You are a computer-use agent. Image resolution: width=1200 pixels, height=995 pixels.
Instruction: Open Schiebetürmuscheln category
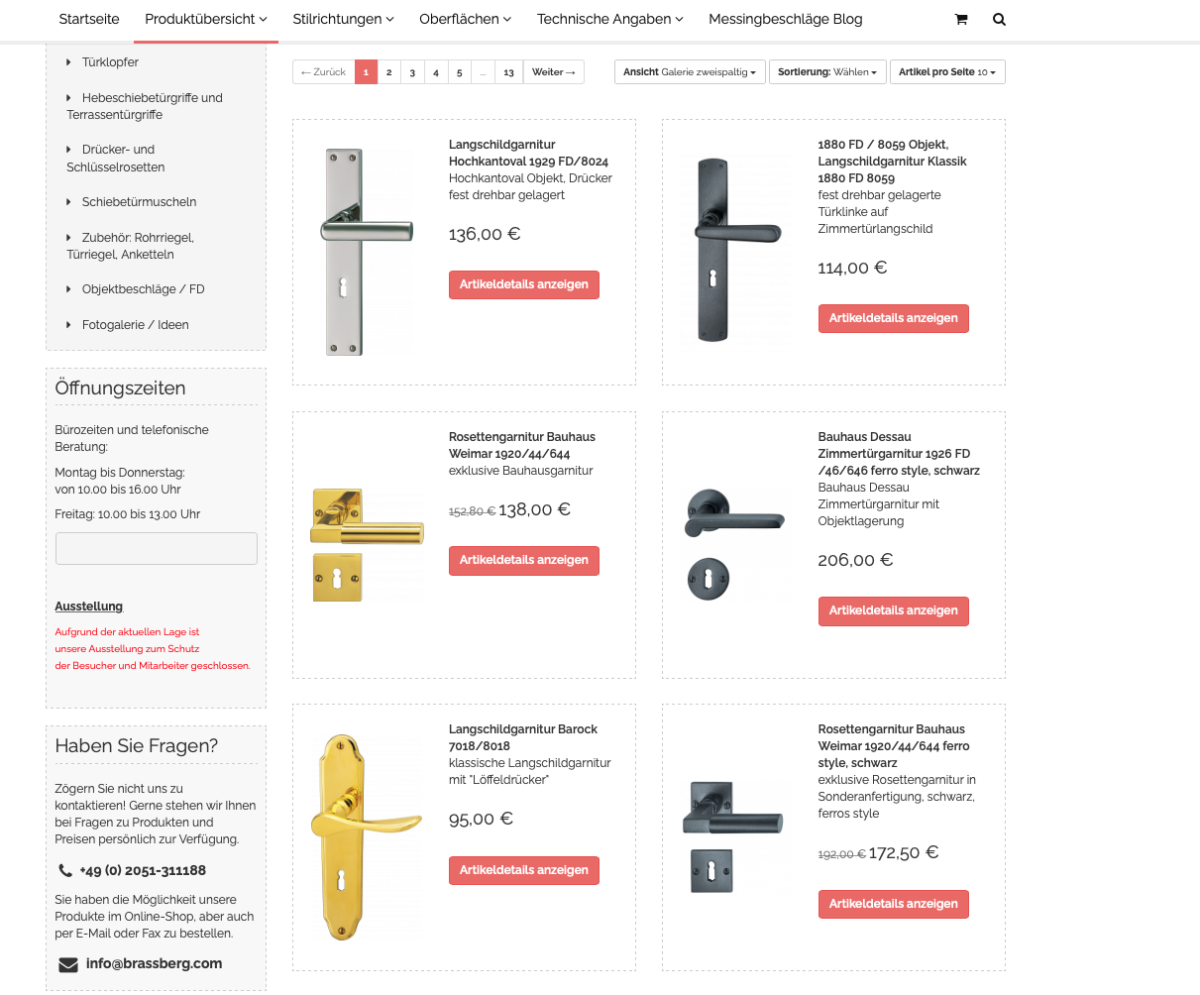(x=139, y=202)
